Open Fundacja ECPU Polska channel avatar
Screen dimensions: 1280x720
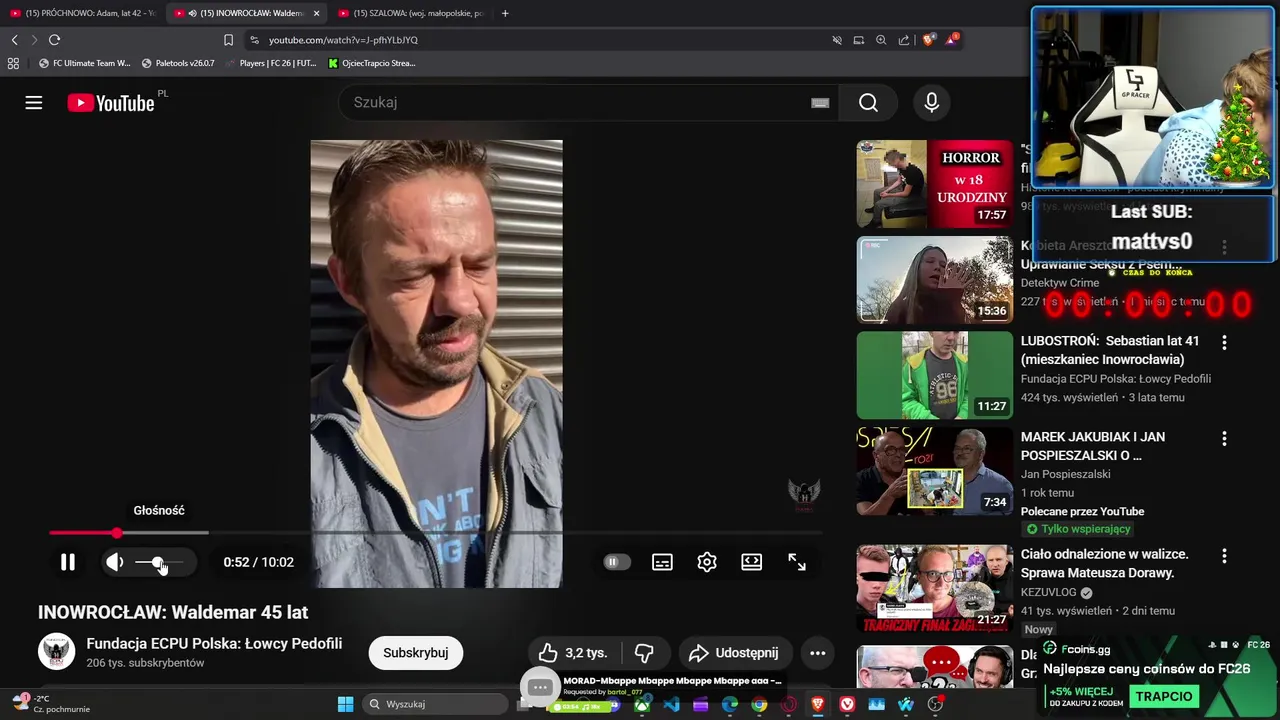click(x=56, y=652)
